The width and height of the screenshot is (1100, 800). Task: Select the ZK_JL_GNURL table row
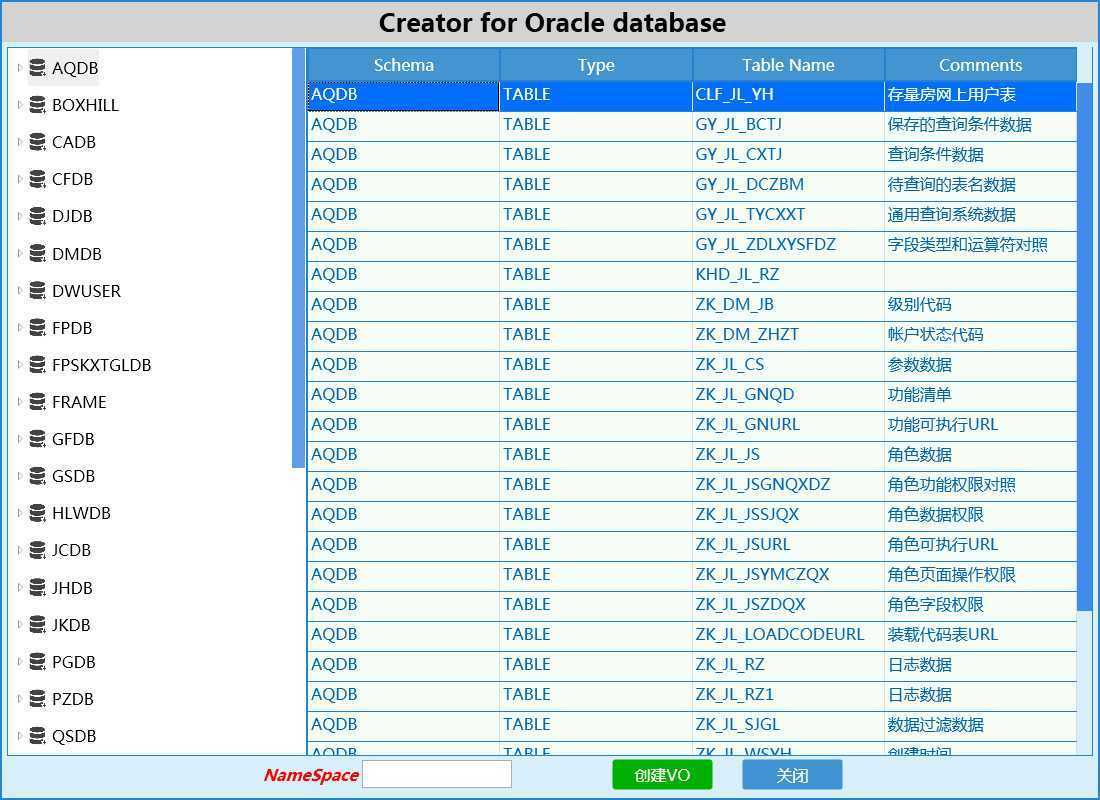(692, 425)
